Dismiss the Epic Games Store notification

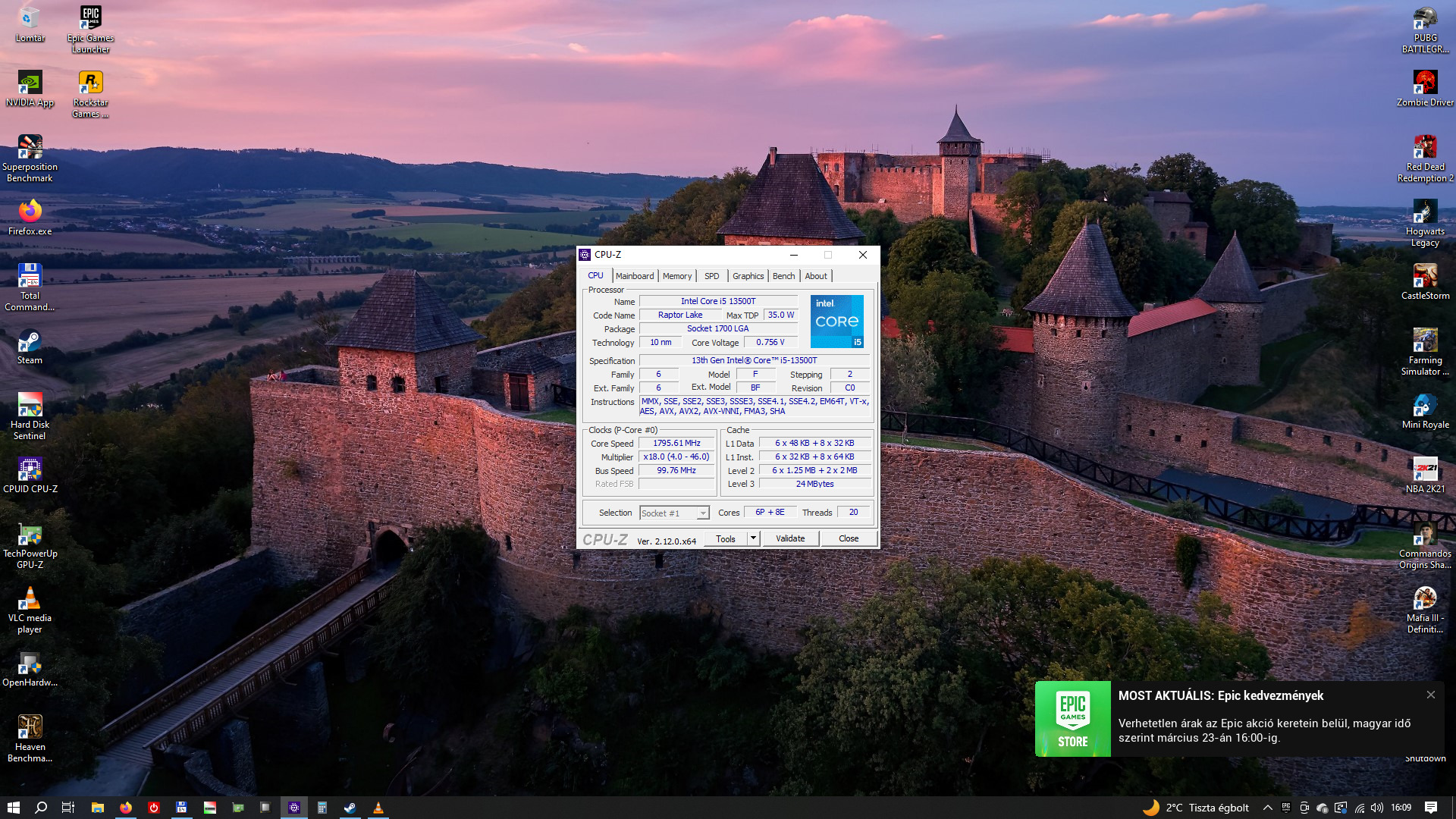point(1430,695)
